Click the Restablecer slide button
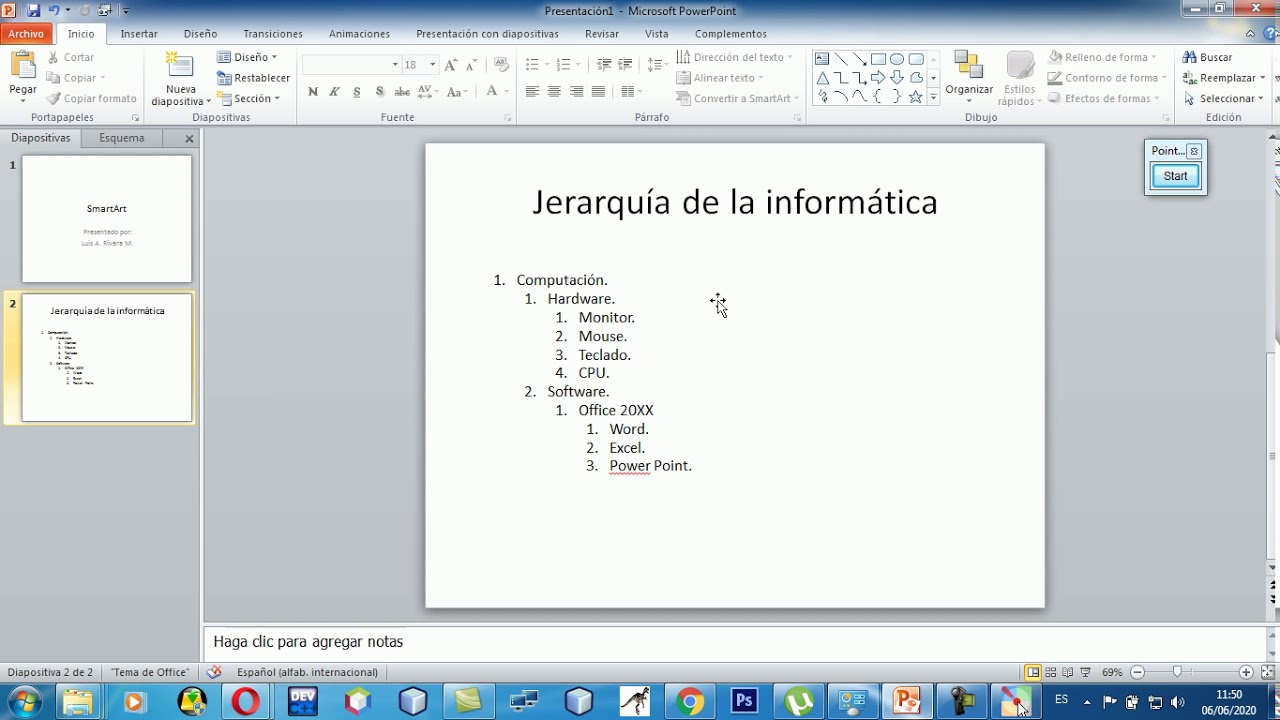Viewport: 1280px width, 720px height. pyautogui.click(x=254, y=78)
